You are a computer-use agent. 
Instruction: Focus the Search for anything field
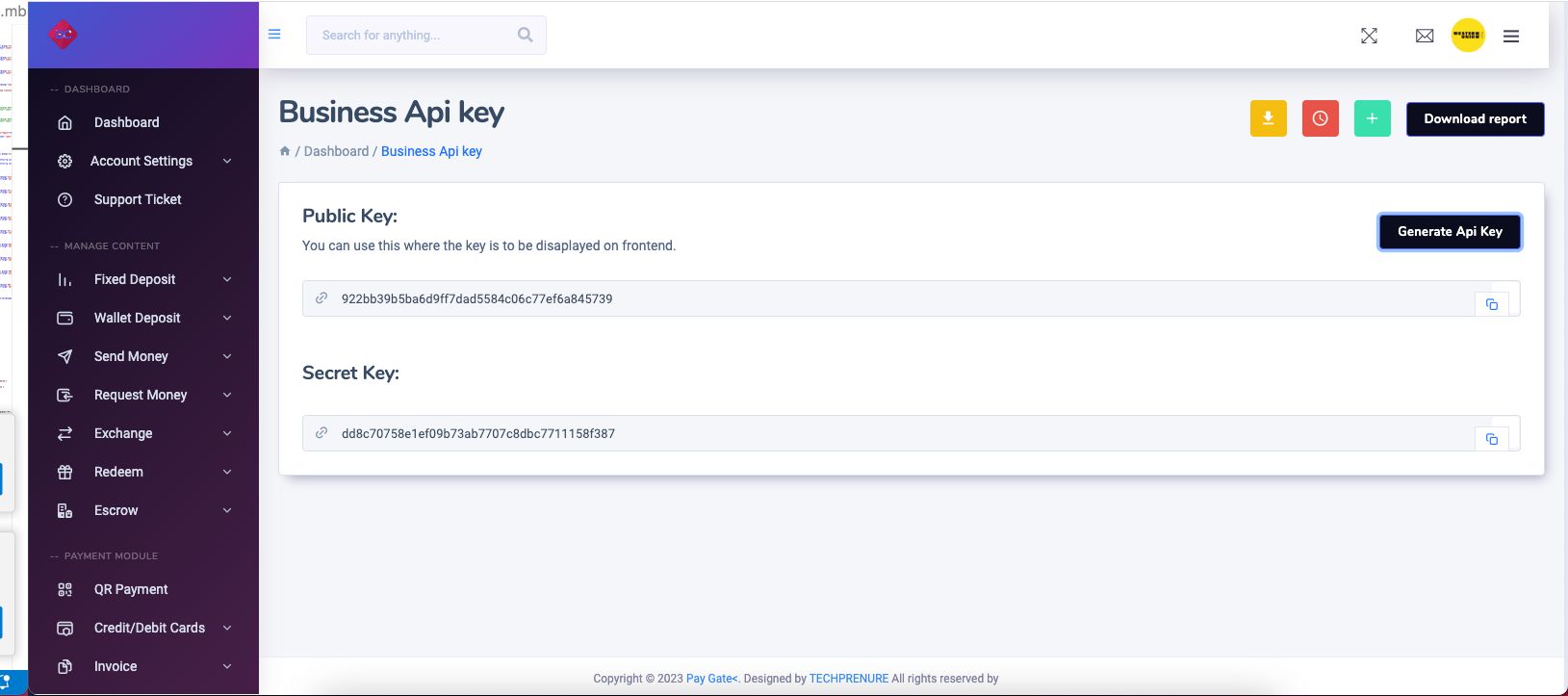pyautogui.click(x=414, y=36)
